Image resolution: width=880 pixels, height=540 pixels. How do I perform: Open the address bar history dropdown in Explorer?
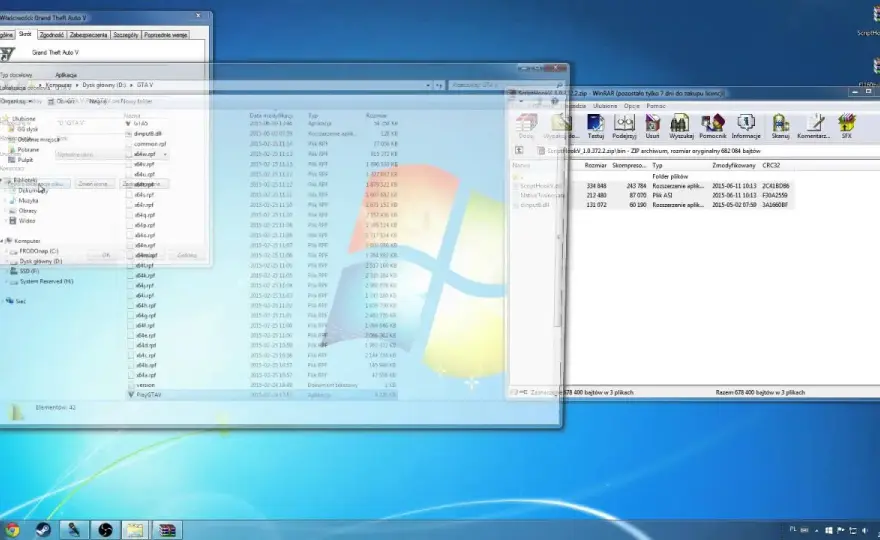428,85
